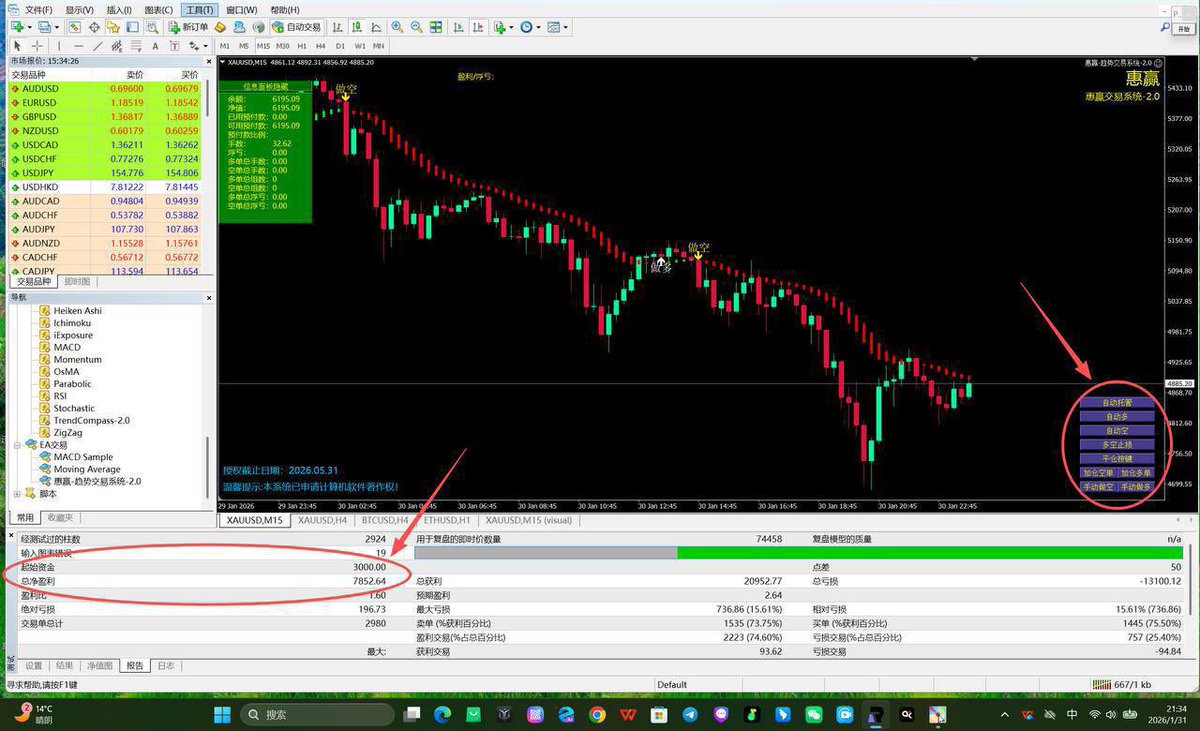Select the M1 timeframe button
Image resolution: width=1200 pixels, height=731 pixels.
click(225, 46)
